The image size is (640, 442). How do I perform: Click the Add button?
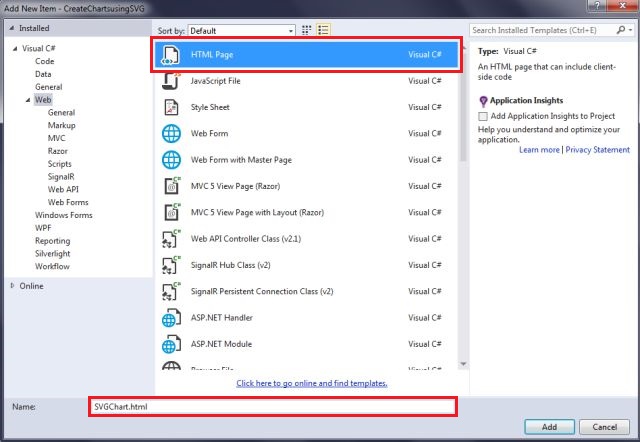(549, 427)
